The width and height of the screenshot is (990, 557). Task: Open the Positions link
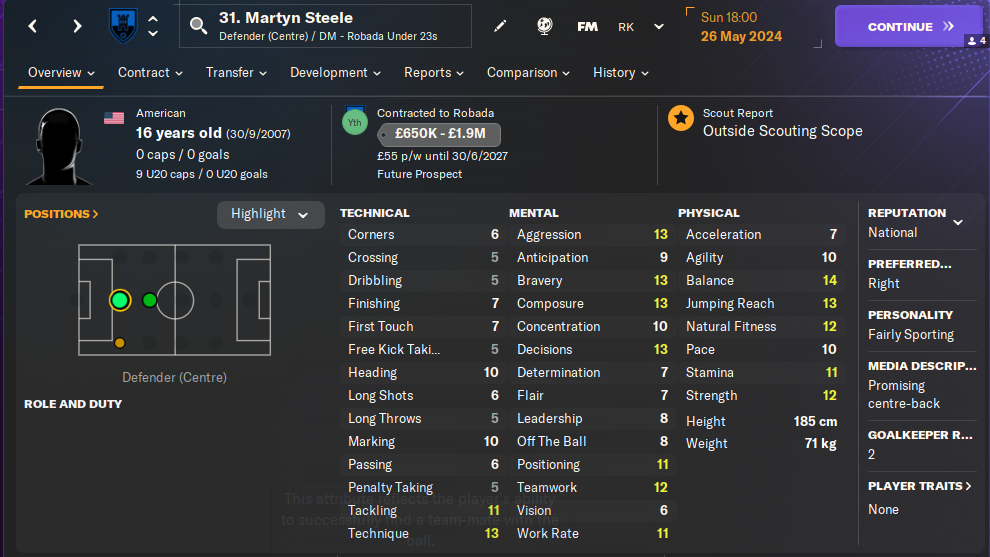click(61, 214)
